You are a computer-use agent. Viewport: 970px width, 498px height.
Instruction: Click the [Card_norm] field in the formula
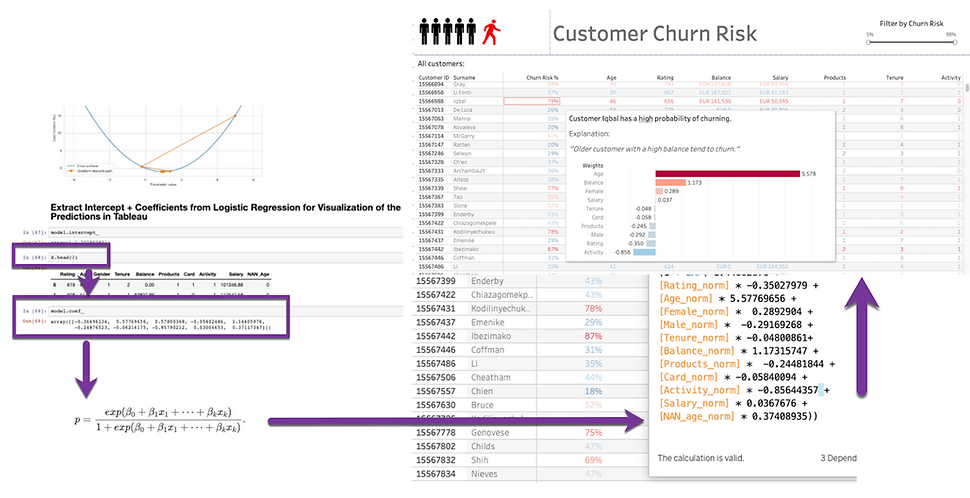pyautogui.click(x=689, y=377)
